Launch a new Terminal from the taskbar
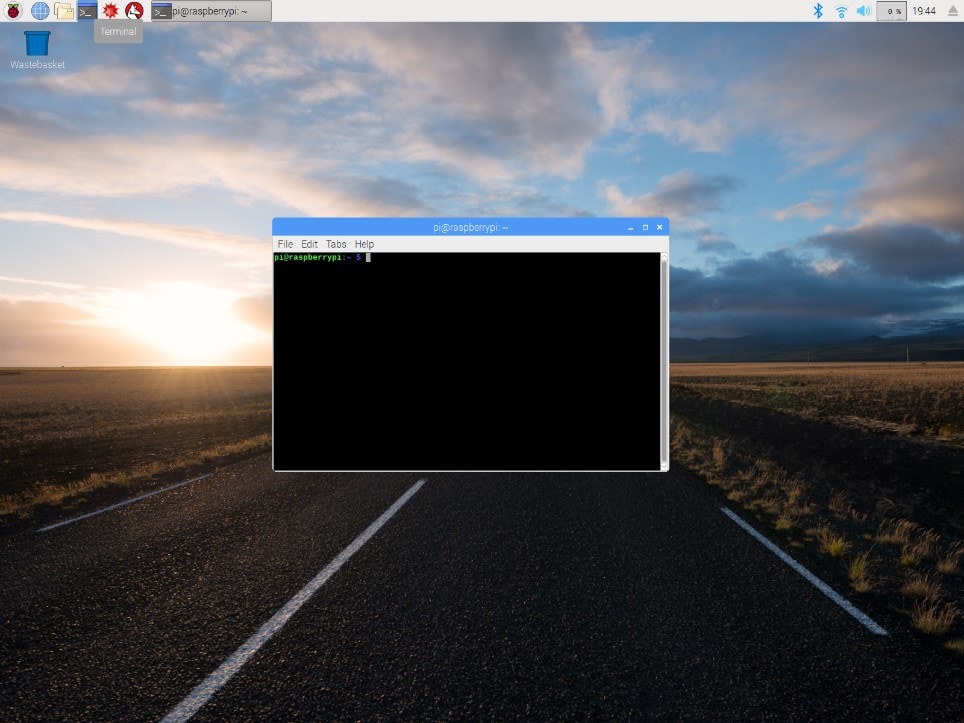The image size is (964, 723). point(86,11)
